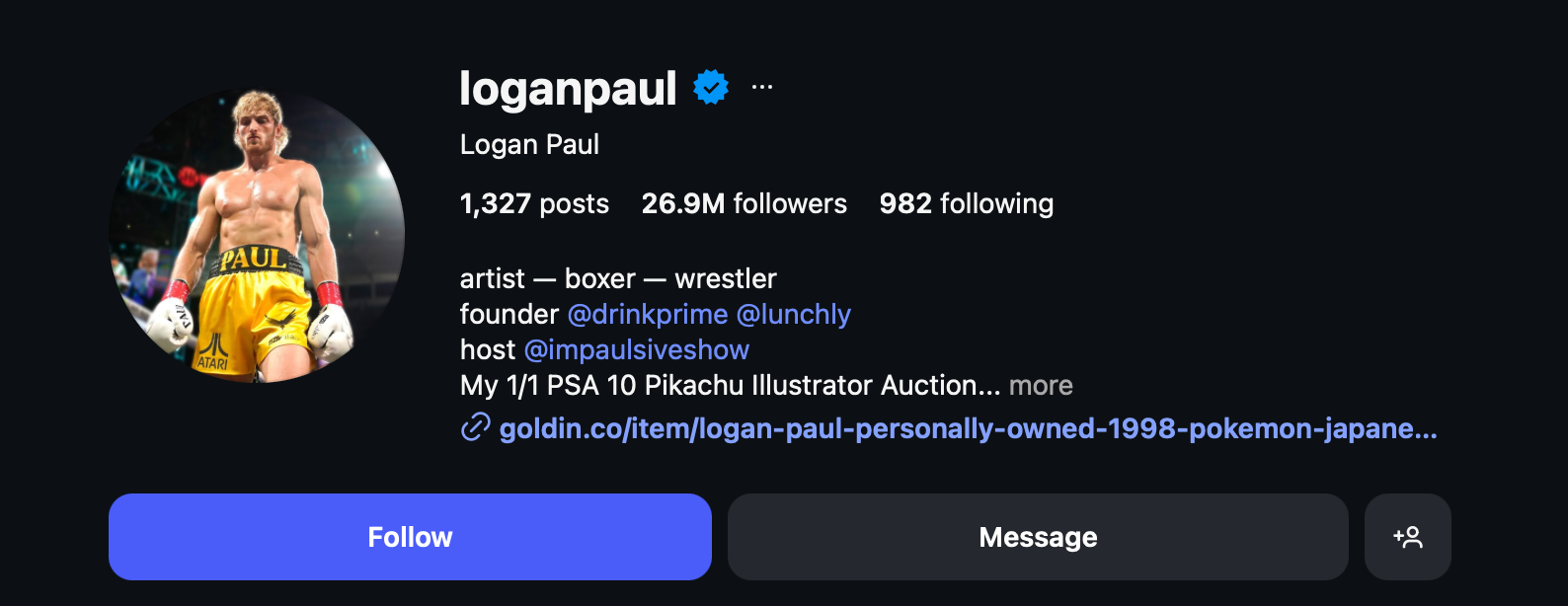Click the blue verified badge
1568x606 pixels.
(711, 87)
